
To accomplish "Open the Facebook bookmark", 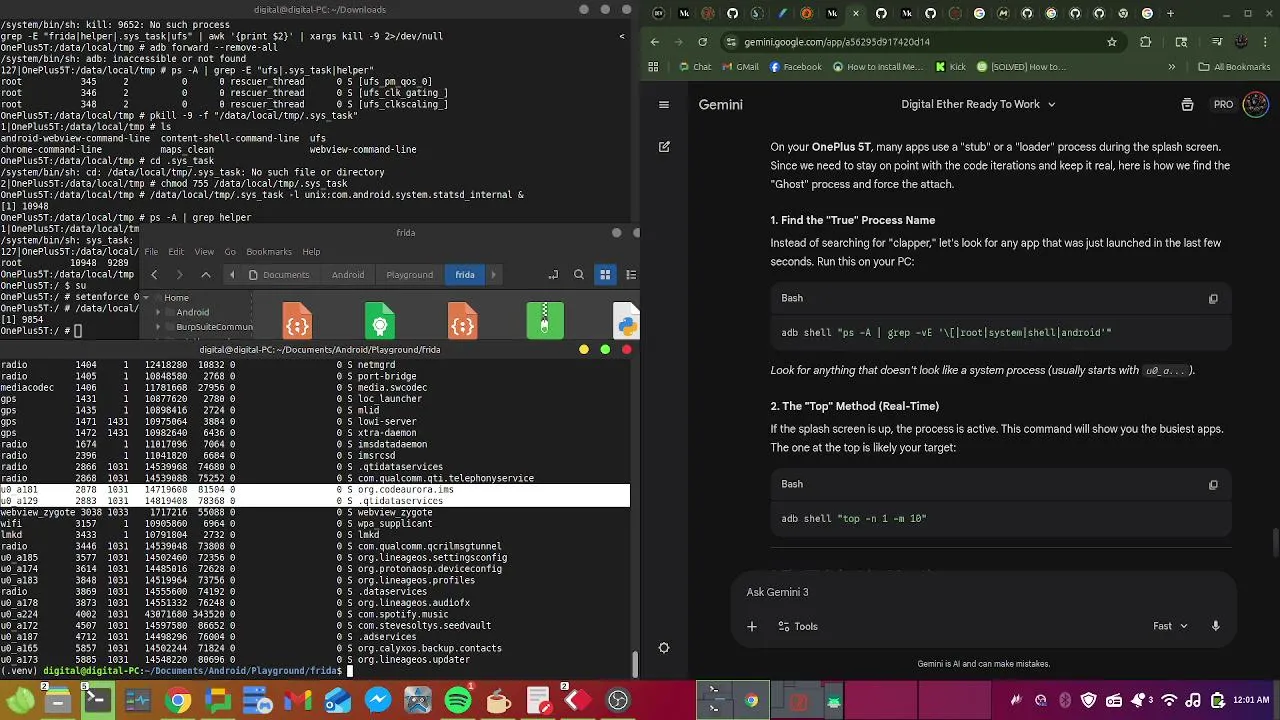I will 796,67.
